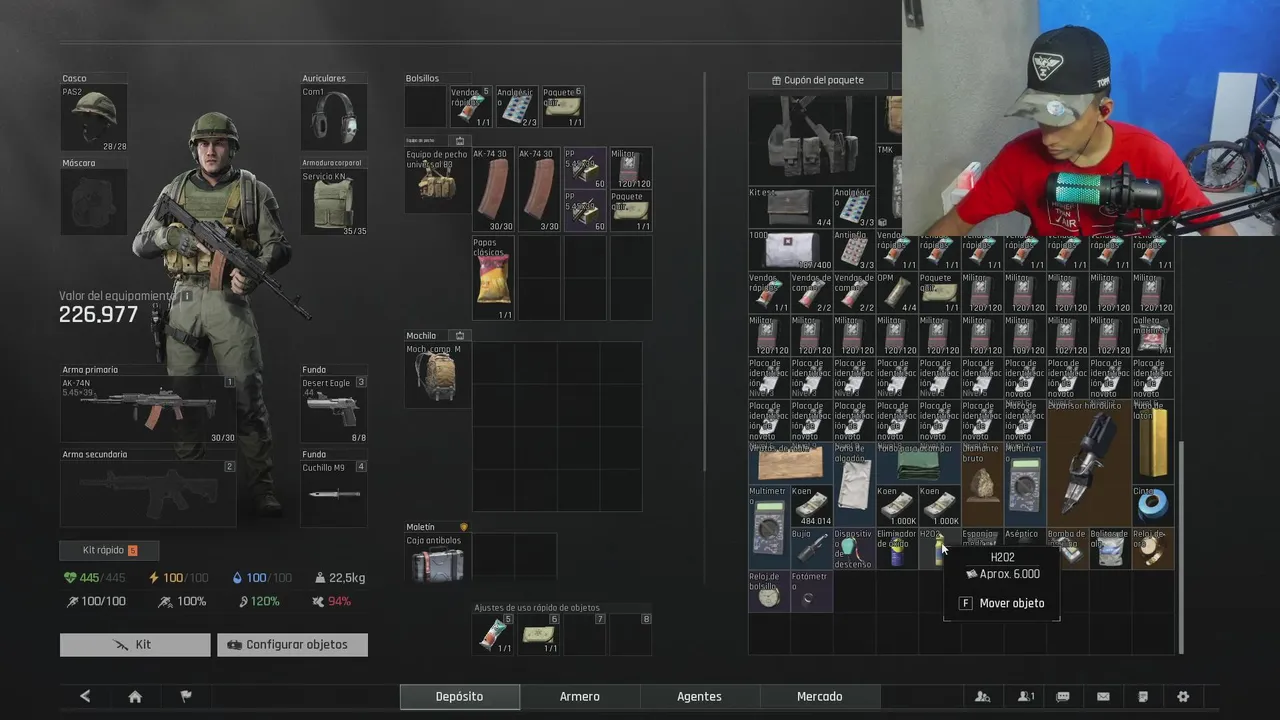Click the Configurar objetos button

tap(293, 645)
